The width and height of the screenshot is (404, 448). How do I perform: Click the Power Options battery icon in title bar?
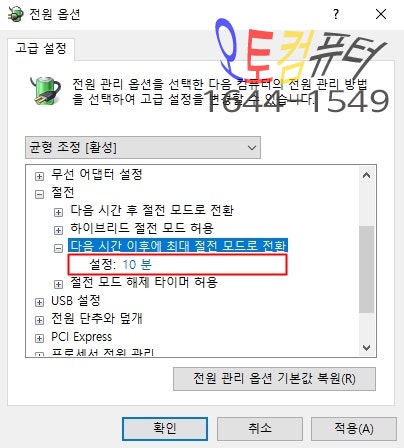pyautogui.click(x=16, y=14)
